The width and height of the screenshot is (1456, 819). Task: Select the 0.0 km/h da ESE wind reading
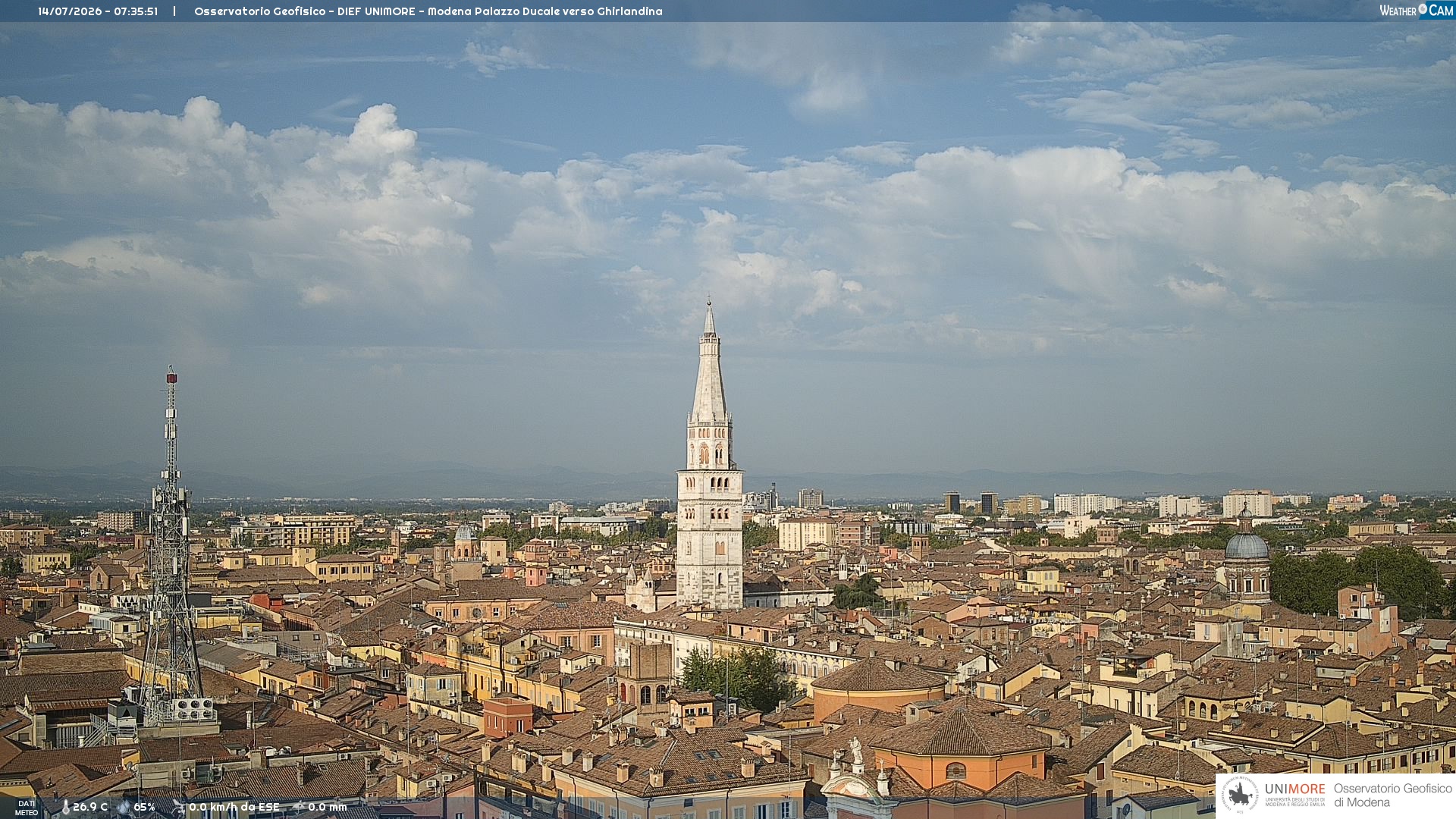(234, 808)
